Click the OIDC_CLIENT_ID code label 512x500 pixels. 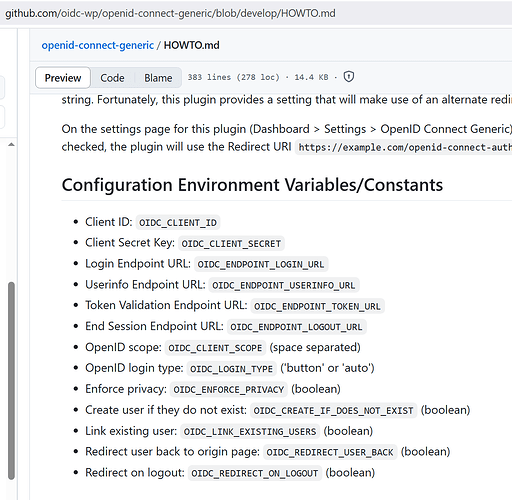coord(178,222)
